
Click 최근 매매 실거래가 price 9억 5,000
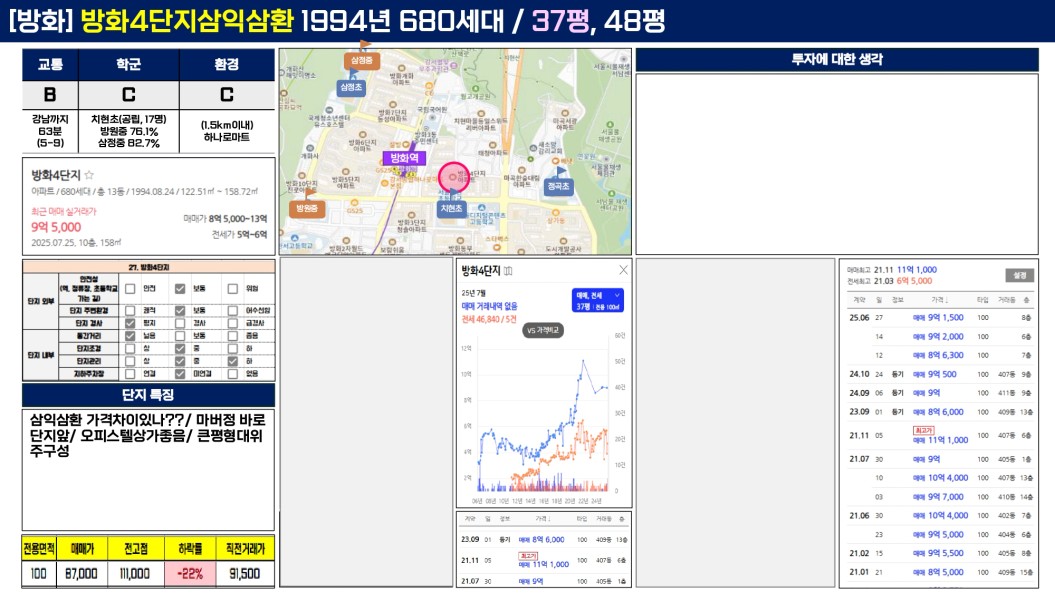(56, 228)
